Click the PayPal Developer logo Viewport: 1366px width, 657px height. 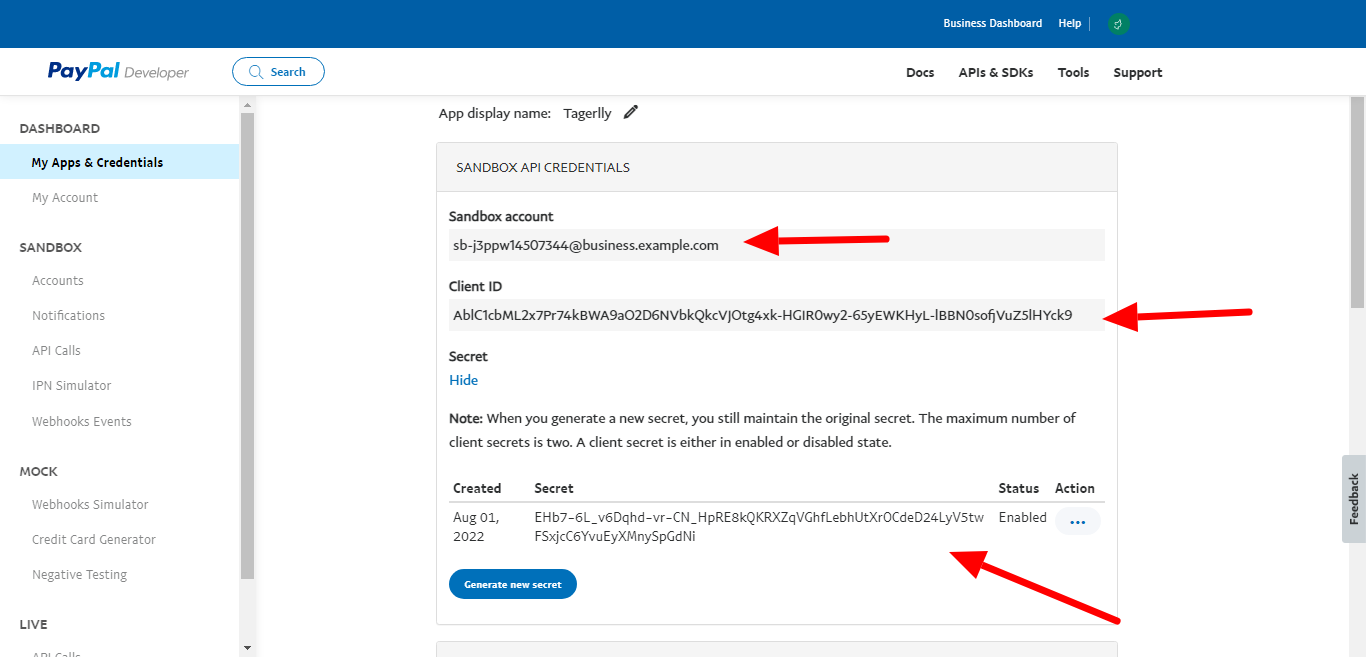pos(118,71)
